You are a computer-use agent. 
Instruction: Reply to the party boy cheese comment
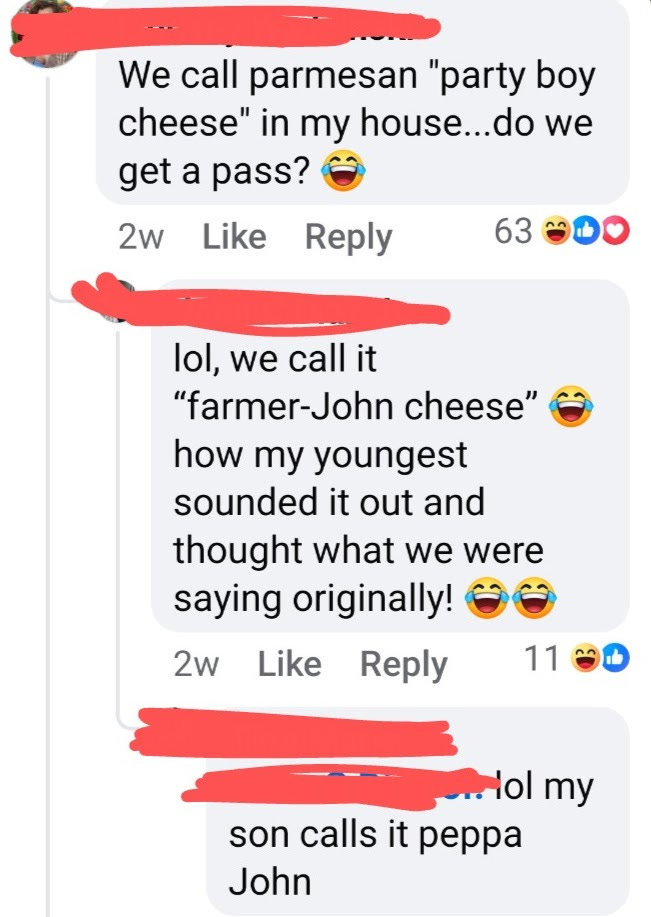point(349,238)
